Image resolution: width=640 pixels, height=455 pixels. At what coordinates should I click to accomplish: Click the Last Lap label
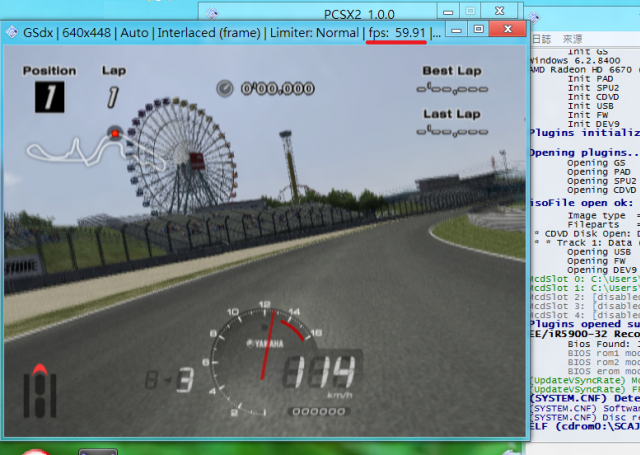click(x=452, y=114)
